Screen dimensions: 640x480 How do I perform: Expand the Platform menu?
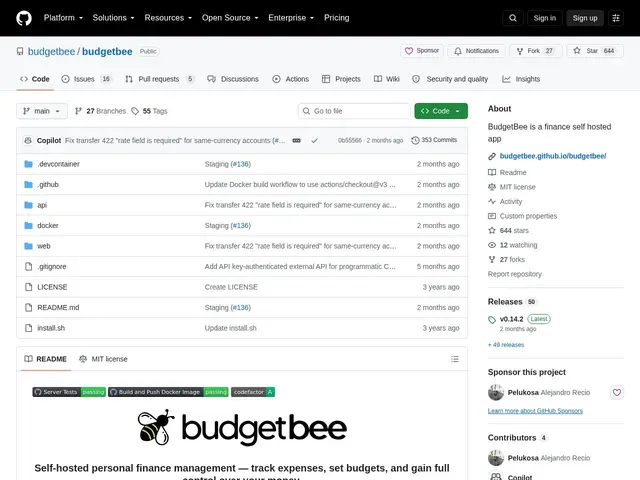pos(63,18)
